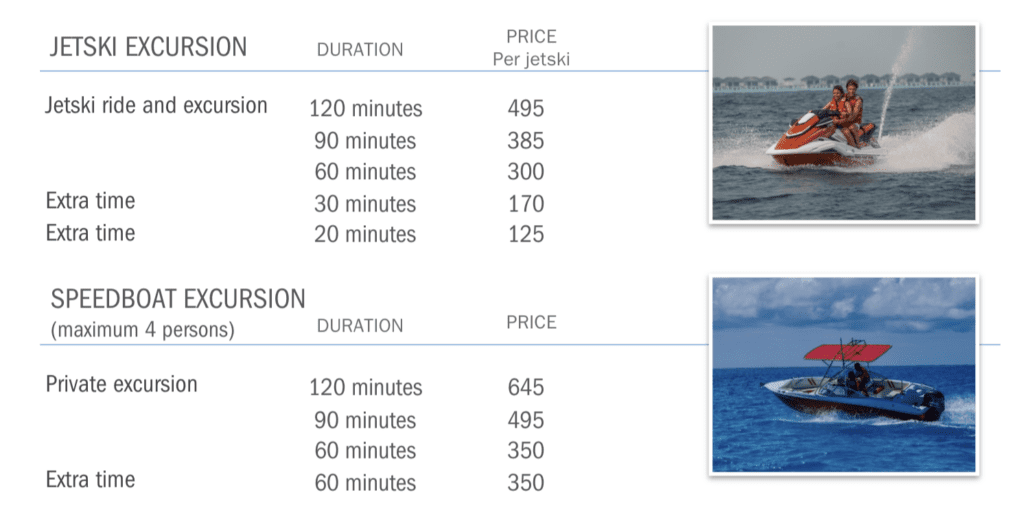The width and height of the screenshot is (1024, 519).
Task: Click the speedboat section PRICE column header
Action: pyautogui.click(x=531, y=322)
